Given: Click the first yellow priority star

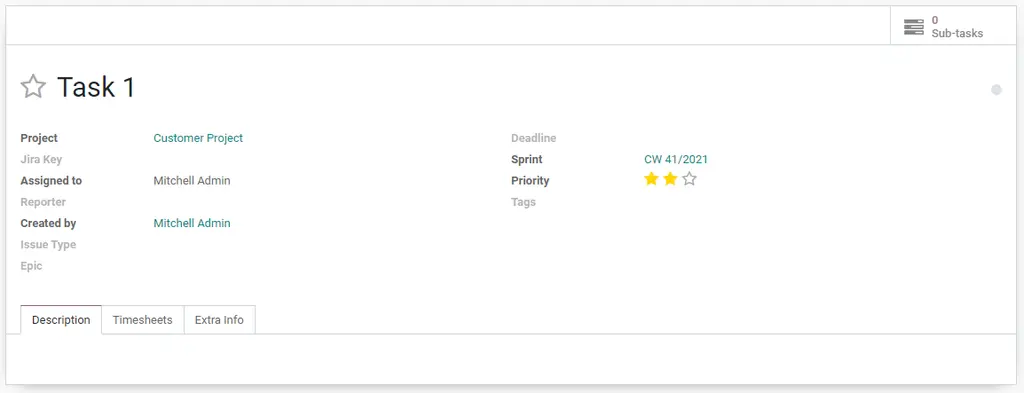Looking at the screenshot, I should pyautogui.click(x=651, y=179).
